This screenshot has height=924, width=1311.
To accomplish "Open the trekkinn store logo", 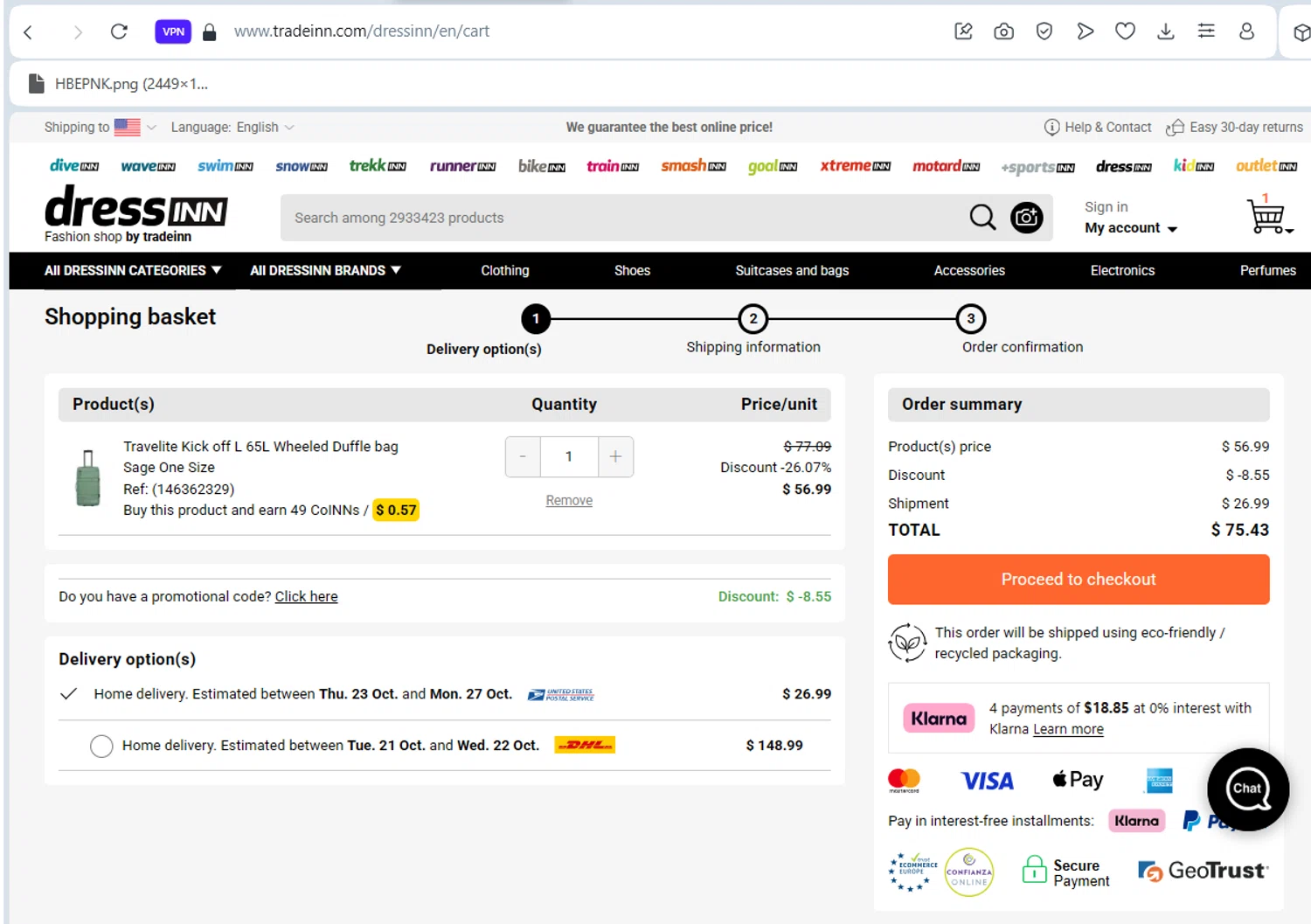I will (x=378, y=166).
